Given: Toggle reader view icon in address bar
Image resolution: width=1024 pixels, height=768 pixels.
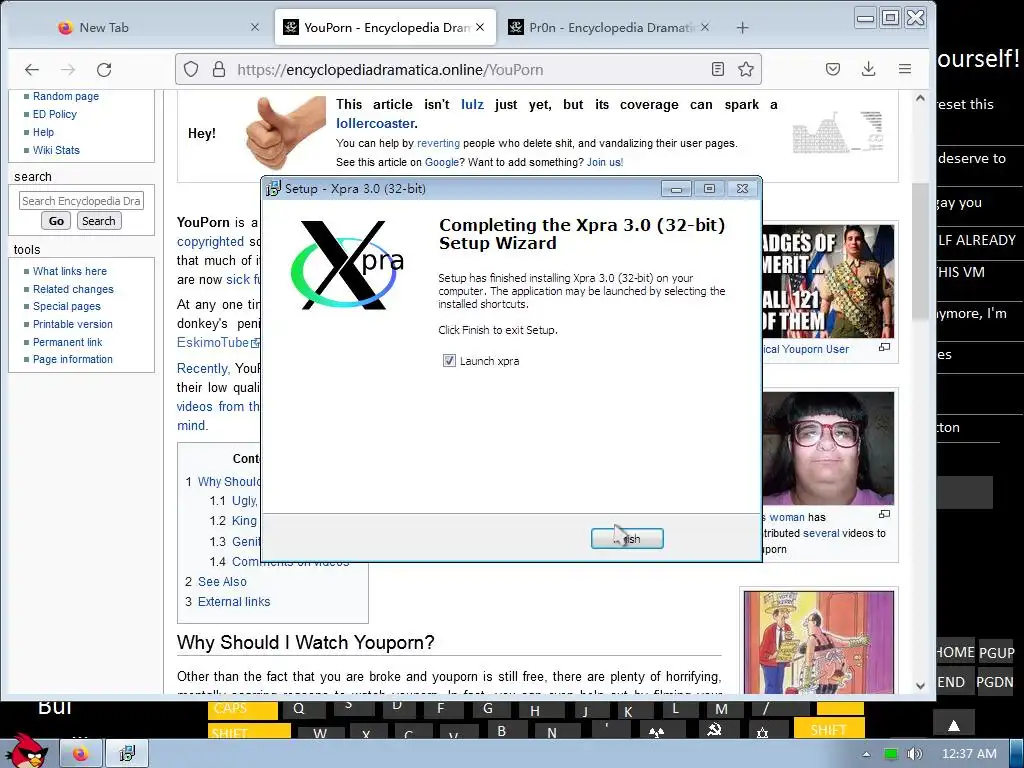Looking at the screenshot, I should [x=718, y=69].
